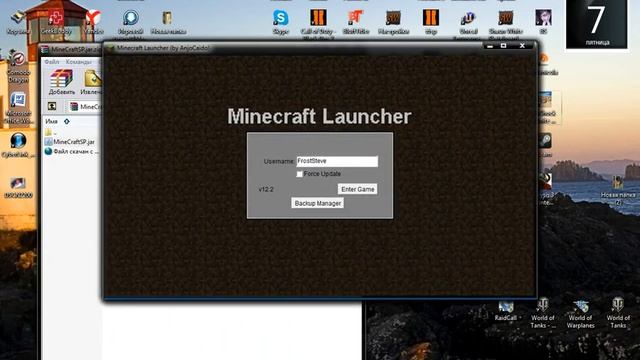The width and height of the screenshot is (640, 360).
Task: Launch the World of Warplanes desktop icon
Action: tap(580, 314)
